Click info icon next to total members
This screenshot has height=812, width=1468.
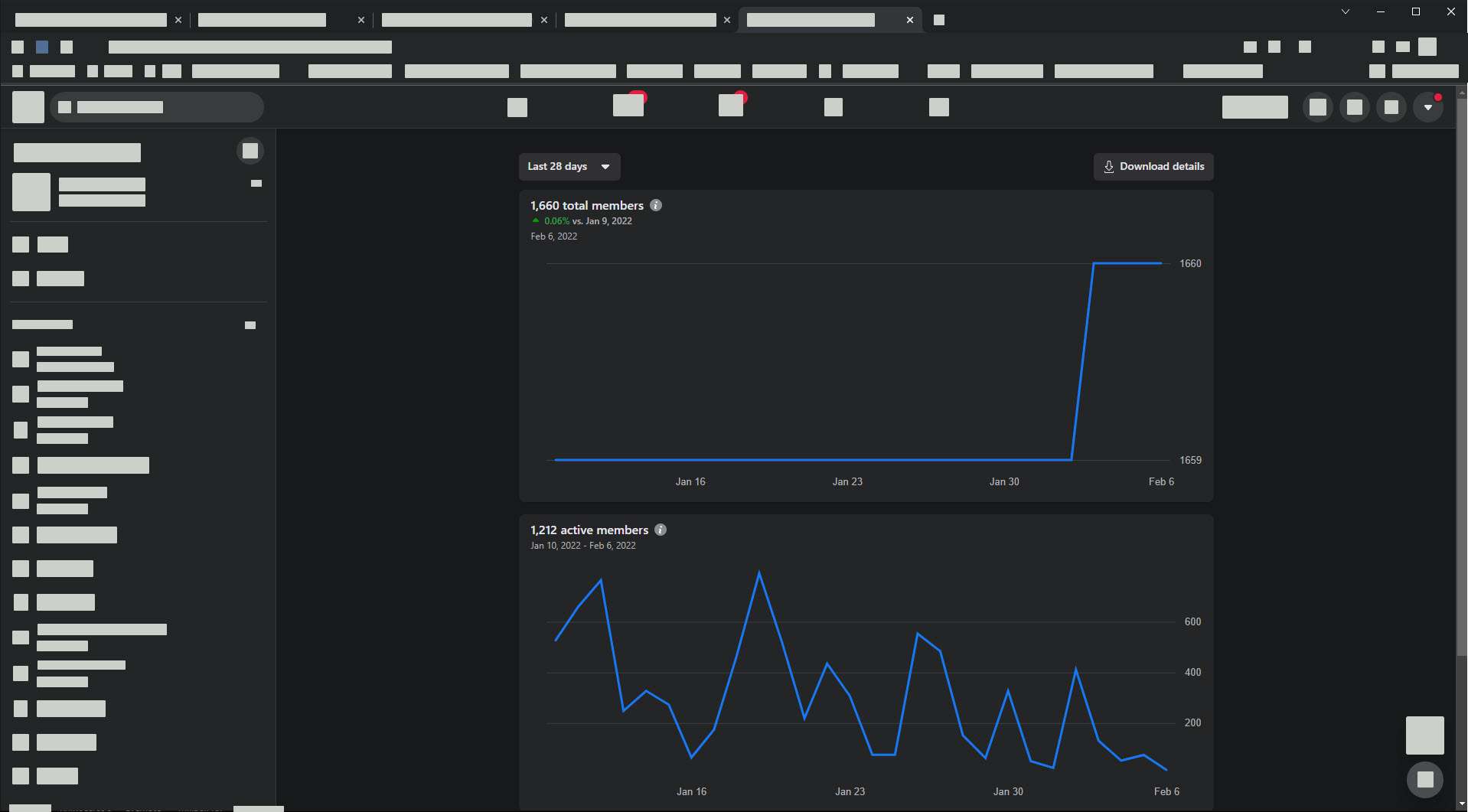point(656,205)
